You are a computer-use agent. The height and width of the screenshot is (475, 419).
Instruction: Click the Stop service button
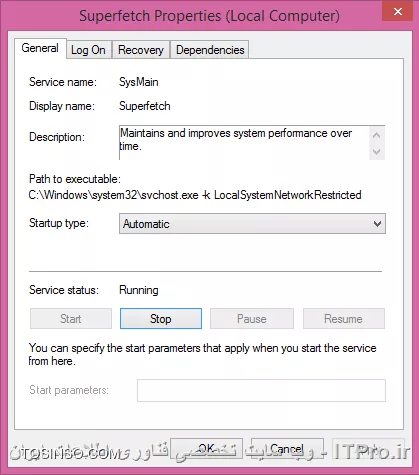[161, 319]
